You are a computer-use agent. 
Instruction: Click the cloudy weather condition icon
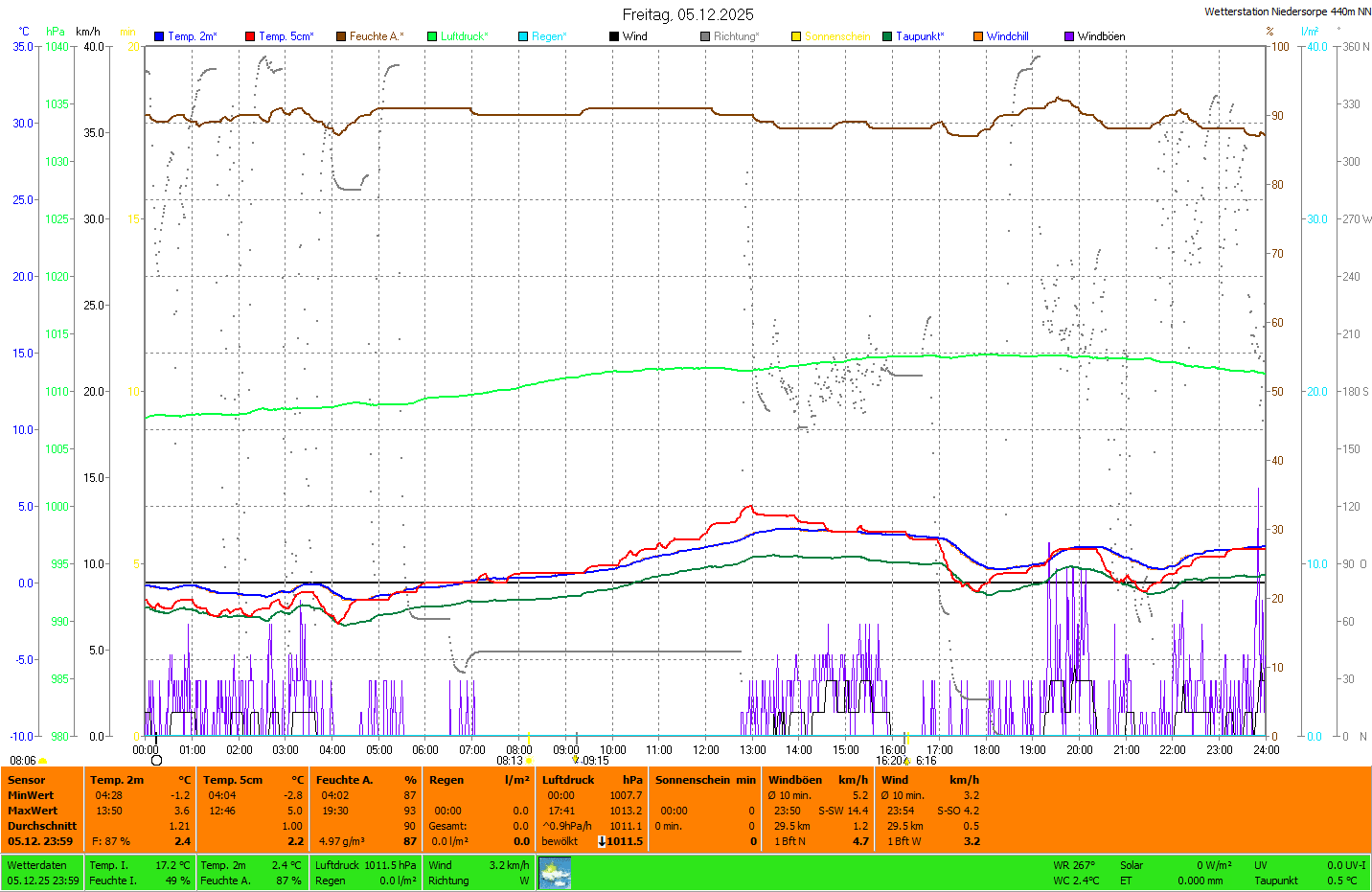(x=555, y=873)
